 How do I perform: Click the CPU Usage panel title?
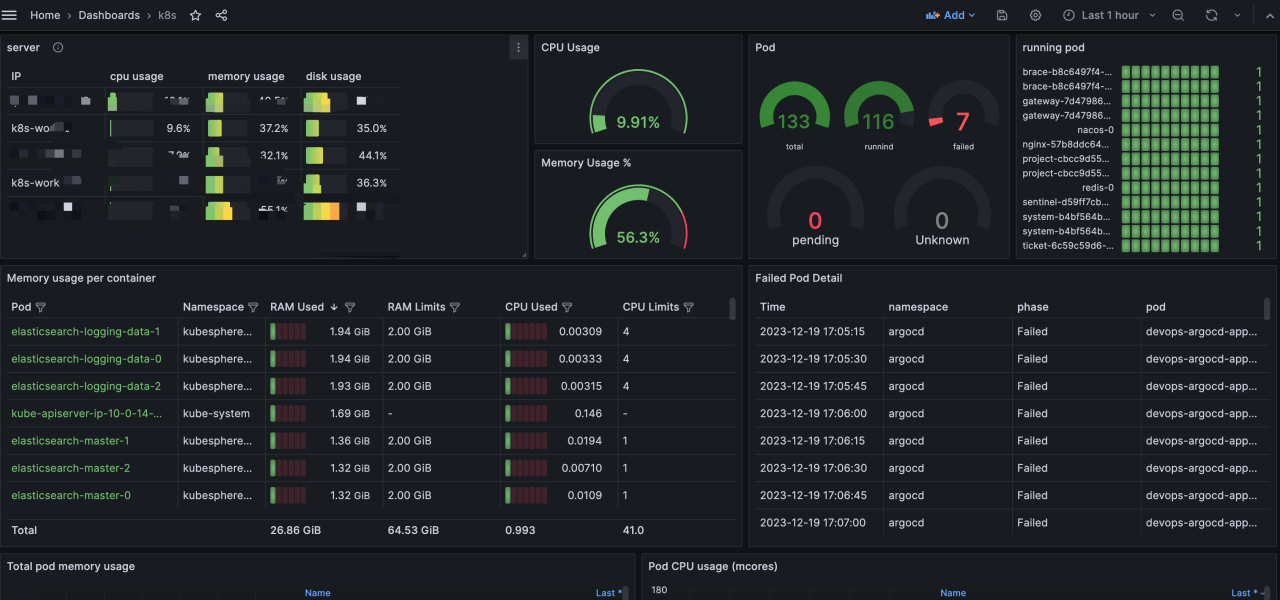[570, 47]
